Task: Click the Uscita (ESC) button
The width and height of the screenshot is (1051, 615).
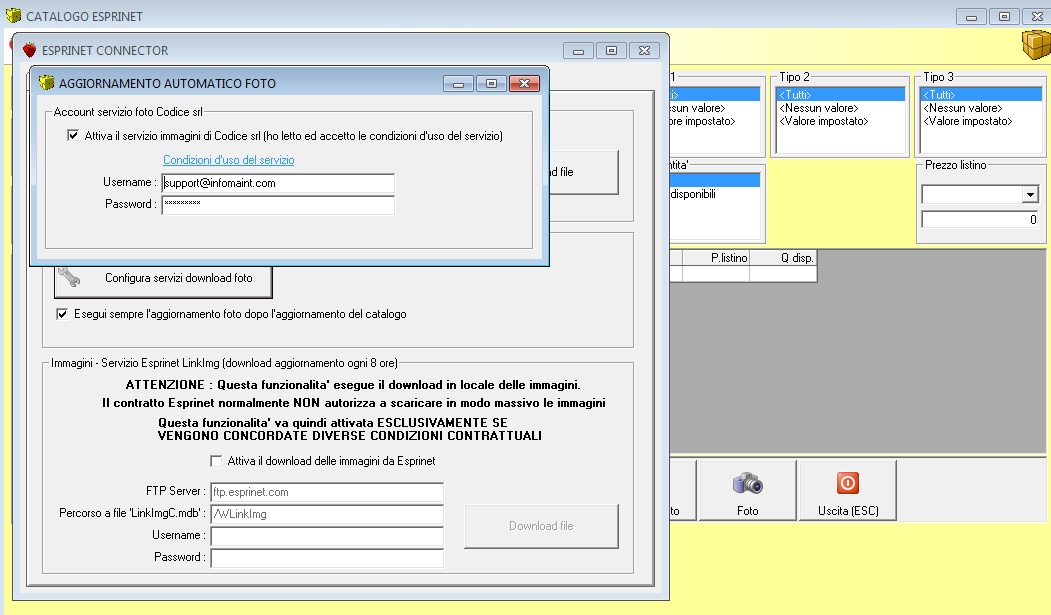Action: 848,490
